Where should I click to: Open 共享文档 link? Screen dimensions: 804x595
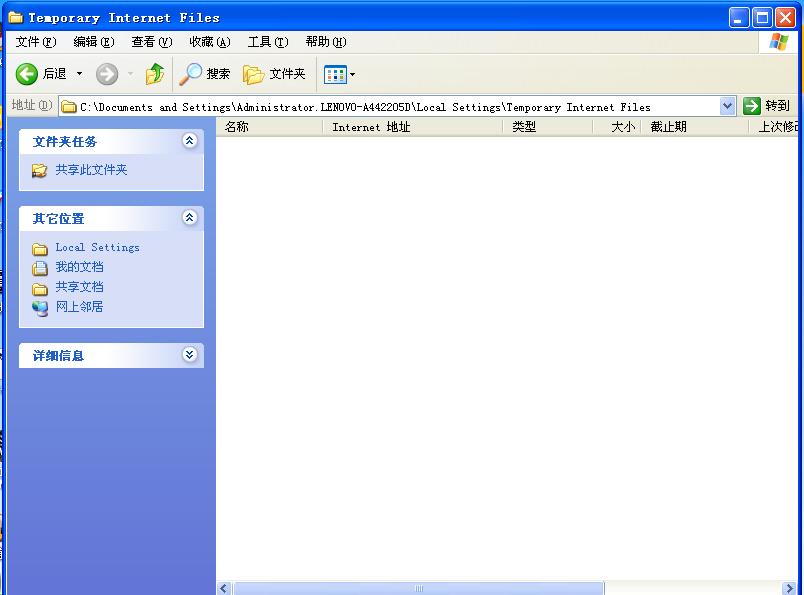point(79,287)
